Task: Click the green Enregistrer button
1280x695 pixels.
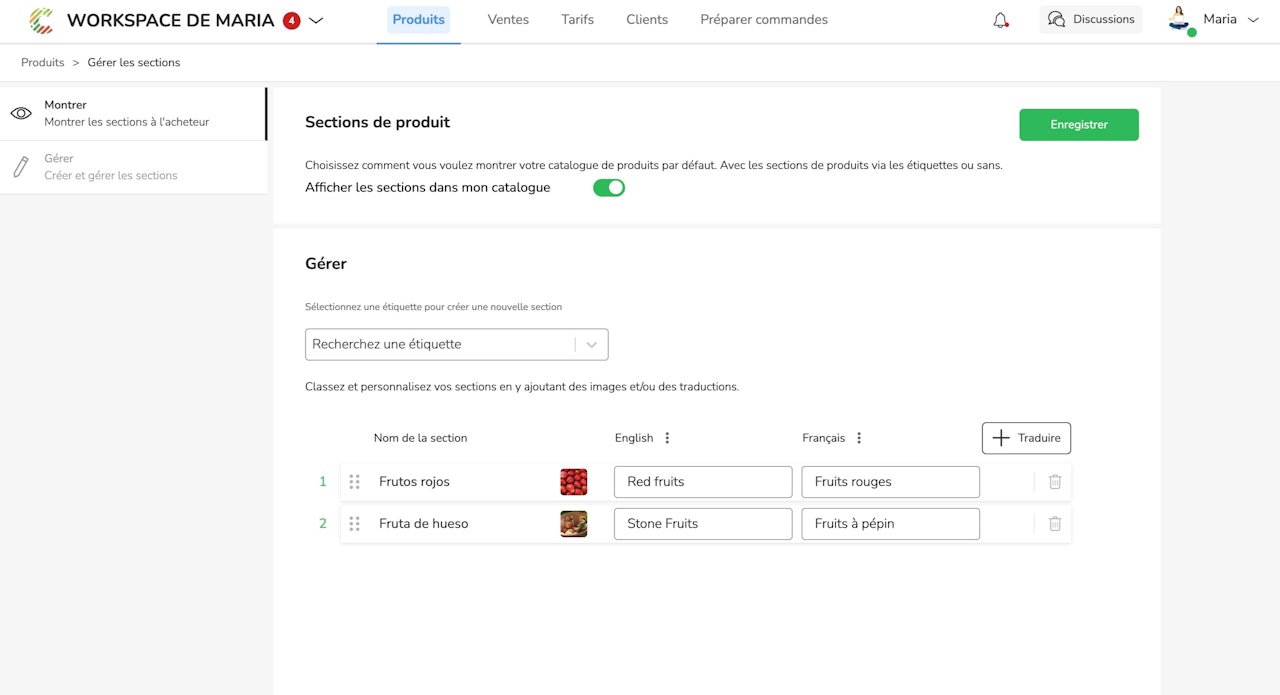Action: click(x=1078, y=125)
